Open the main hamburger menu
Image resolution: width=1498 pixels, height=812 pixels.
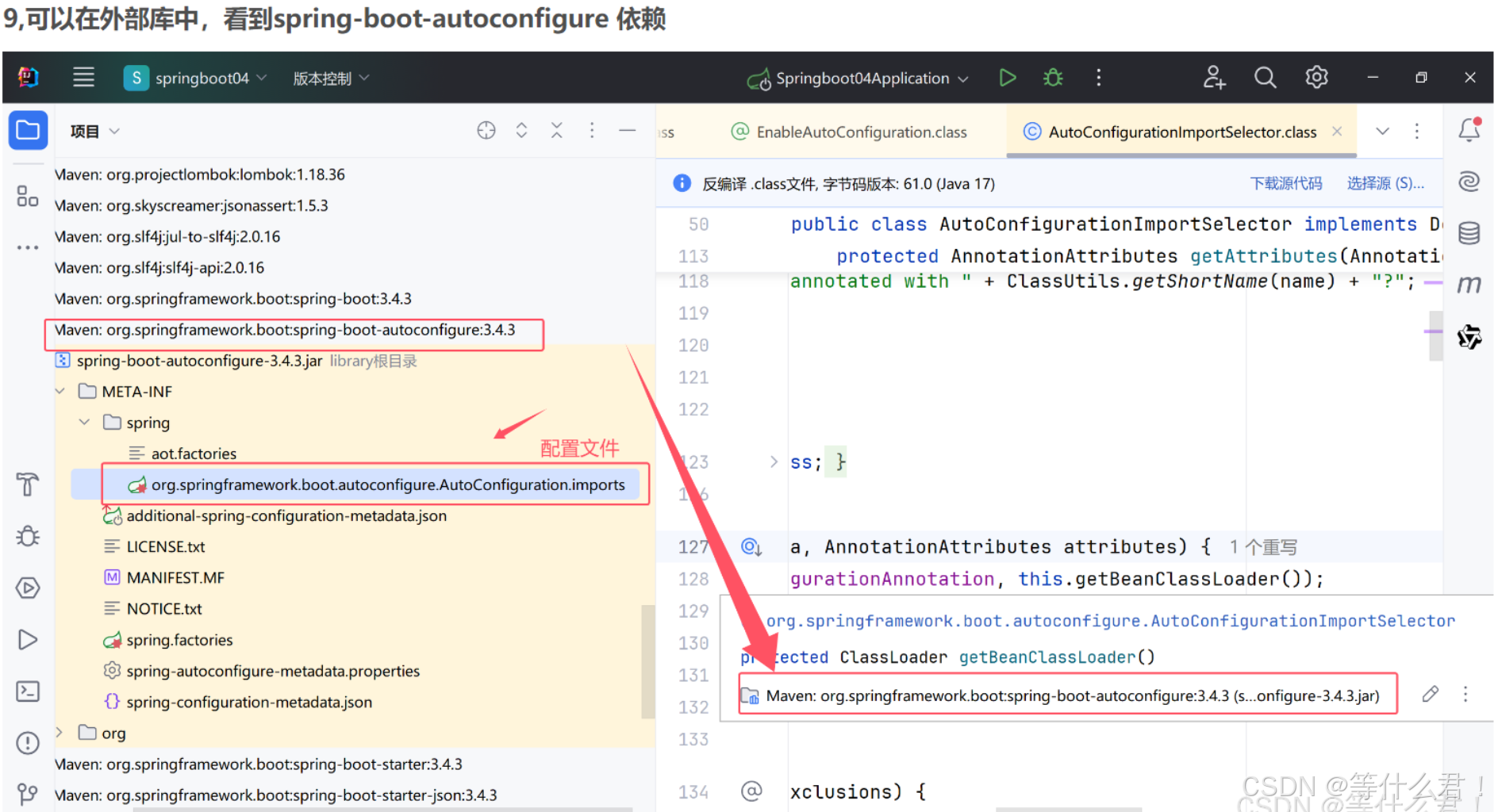point(83,78)
